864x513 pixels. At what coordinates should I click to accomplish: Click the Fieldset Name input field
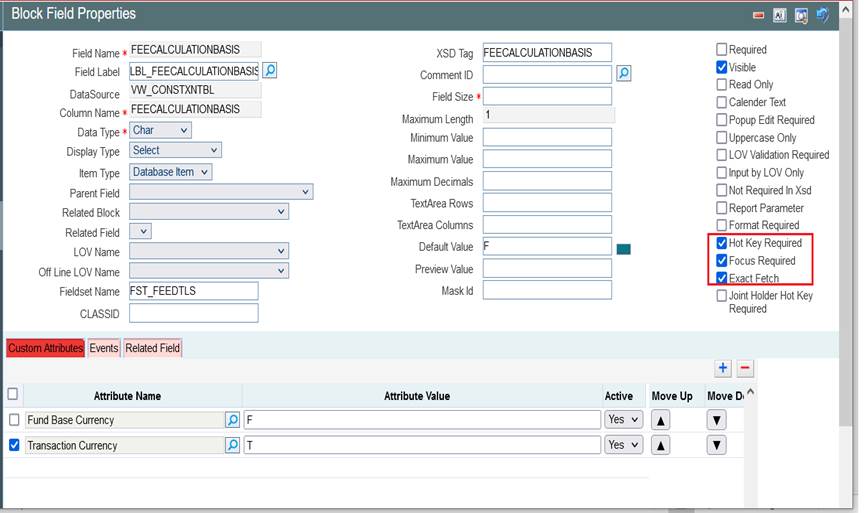[193, 291]
